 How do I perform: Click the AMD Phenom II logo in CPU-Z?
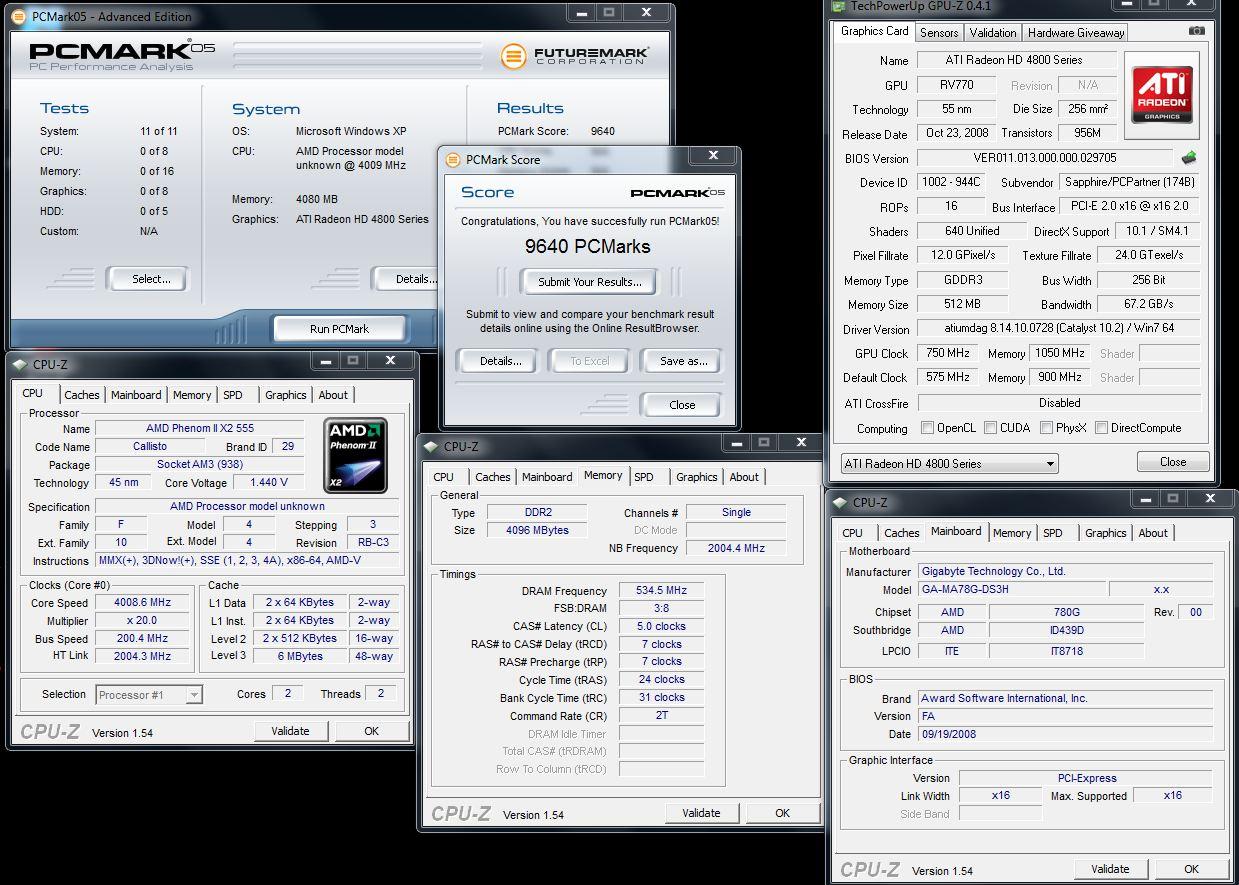point(356,456)
